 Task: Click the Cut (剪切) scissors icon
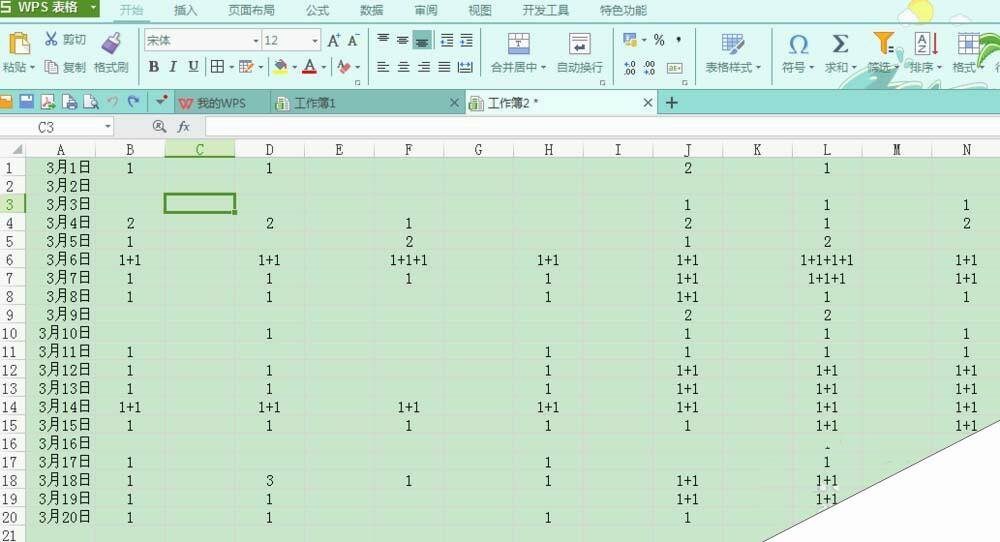51,39
